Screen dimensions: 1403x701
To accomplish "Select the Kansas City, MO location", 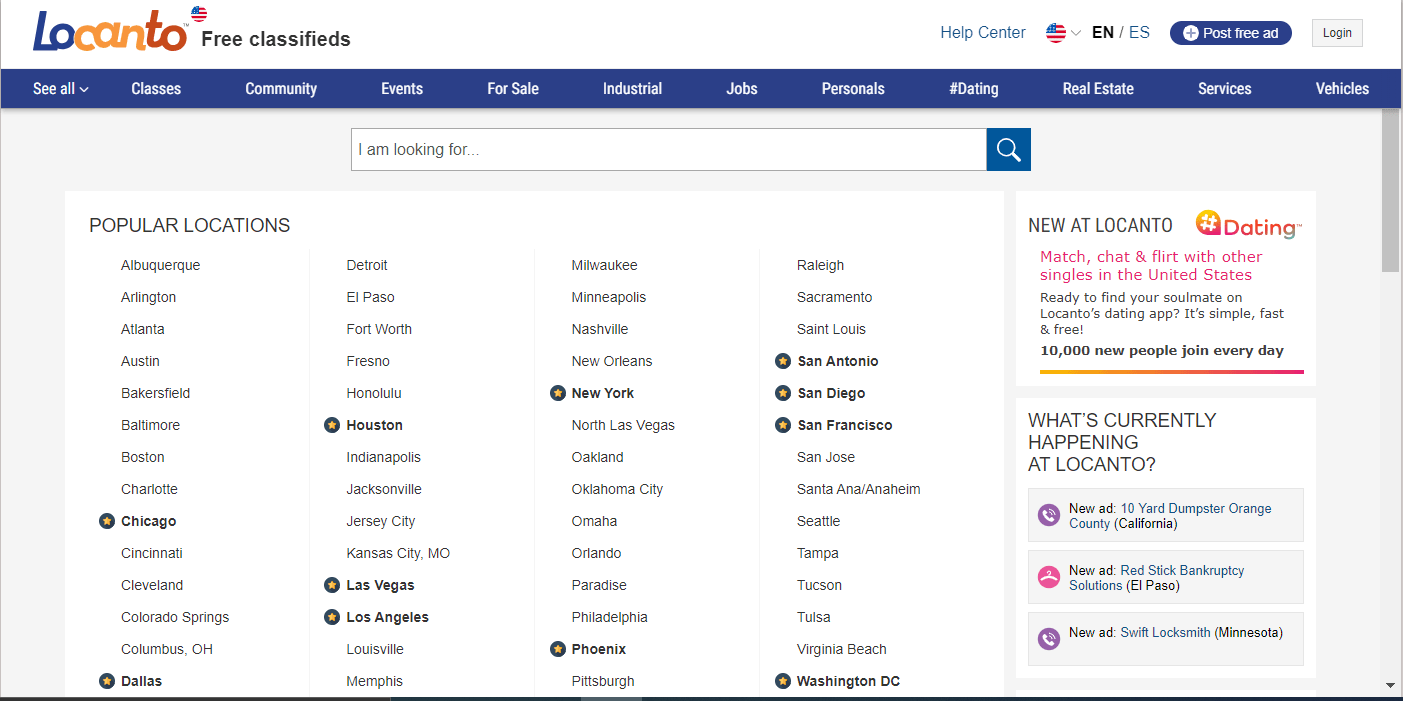I will [x=398, y=553].
